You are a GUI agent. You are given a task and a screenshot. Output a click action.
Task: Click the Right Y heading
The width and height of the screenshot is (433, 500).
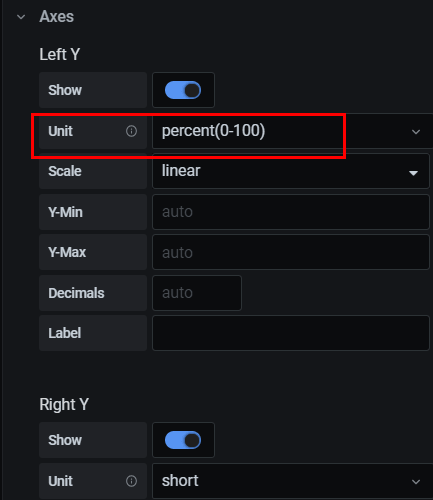64,405
